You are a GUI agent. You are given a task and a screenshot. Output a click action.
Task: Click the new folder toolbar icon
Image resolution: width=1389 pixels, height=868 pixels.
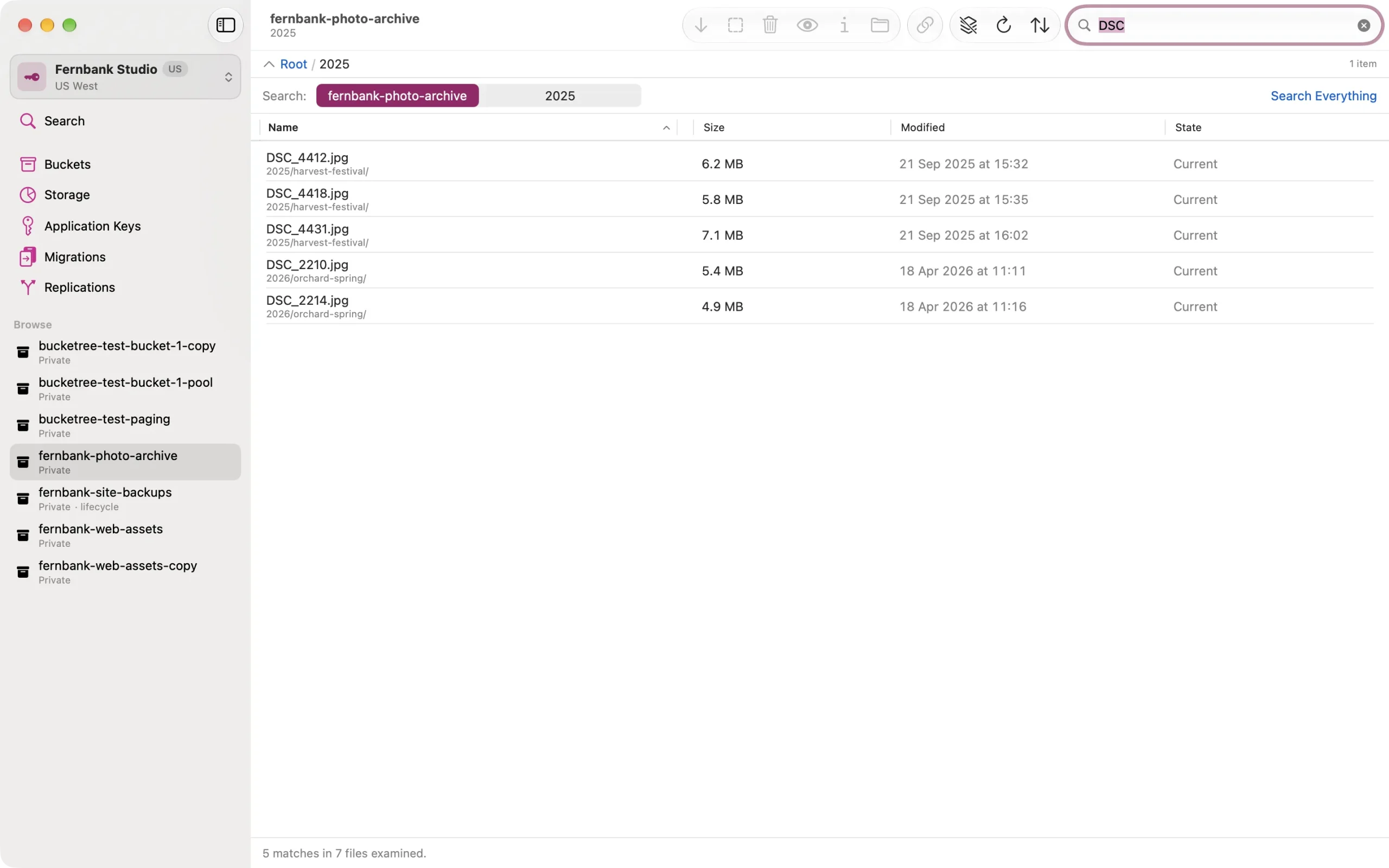(x=880, y=25)
